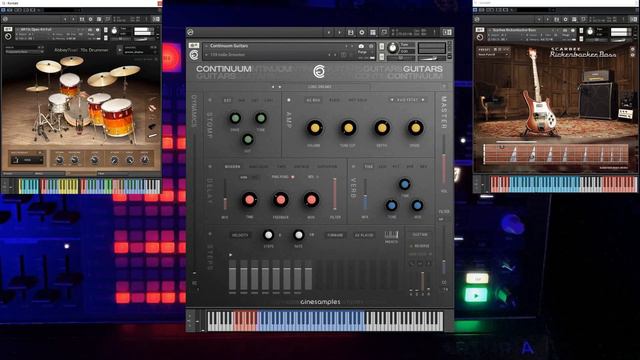Select the second delay type tab after Modern

pyautogui.click(x=259, y=167)
